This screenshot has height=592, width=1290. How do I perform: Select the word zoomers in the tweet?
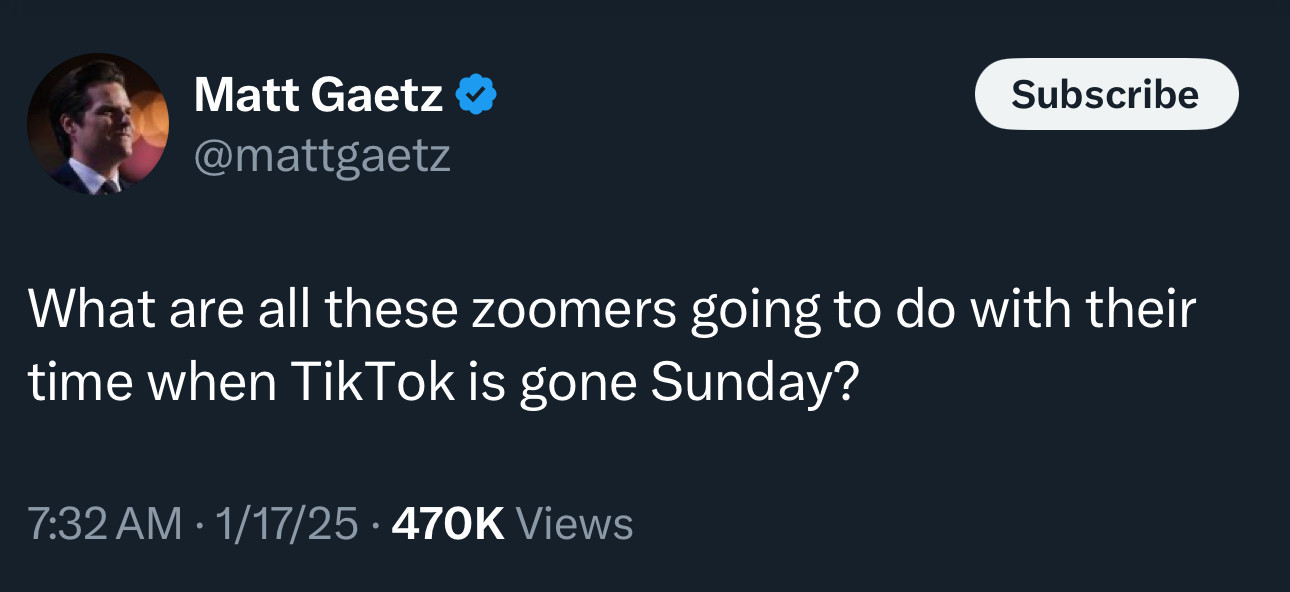573,310
